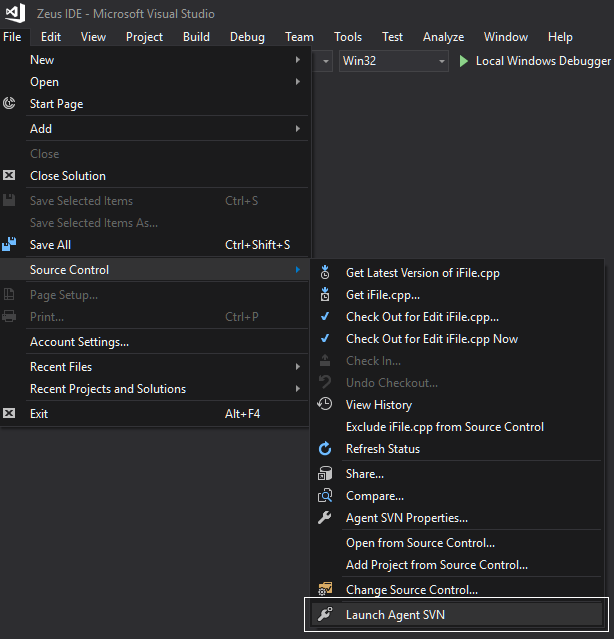Screen dimensions: 614x639
Task: Click the Refresh Status arrow icon
Action: click(x=325, y=448)
